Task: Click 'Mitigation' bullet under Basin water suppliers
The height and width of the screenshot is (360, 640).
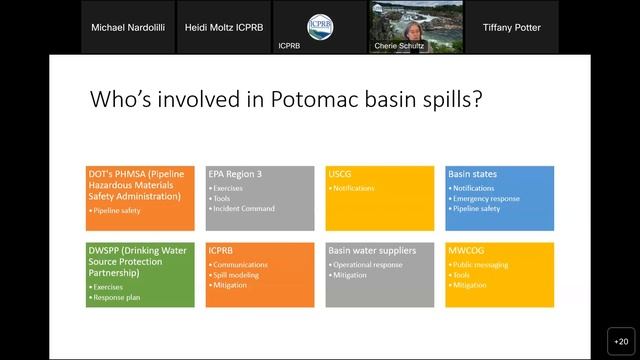Action: (349, 275)
